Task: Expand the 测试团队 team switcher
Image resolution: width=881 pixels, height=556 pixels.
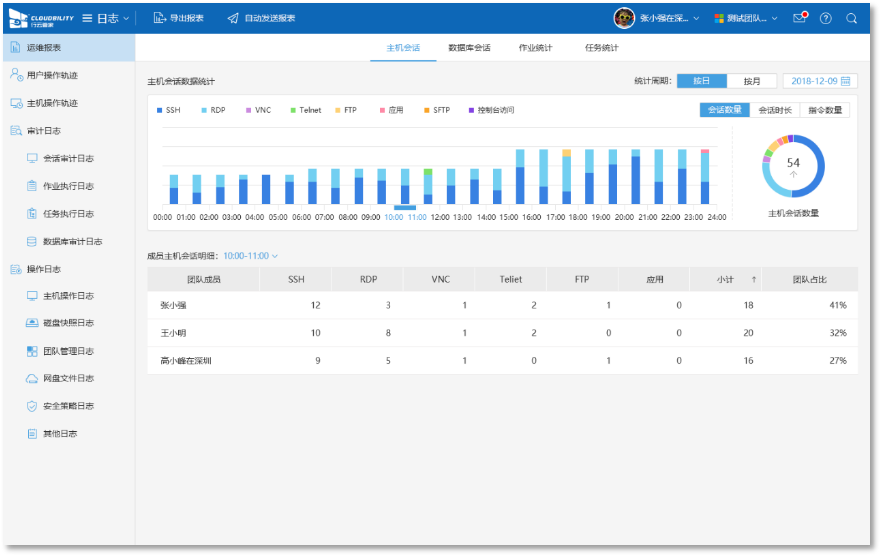Action: tap(748, 18)
